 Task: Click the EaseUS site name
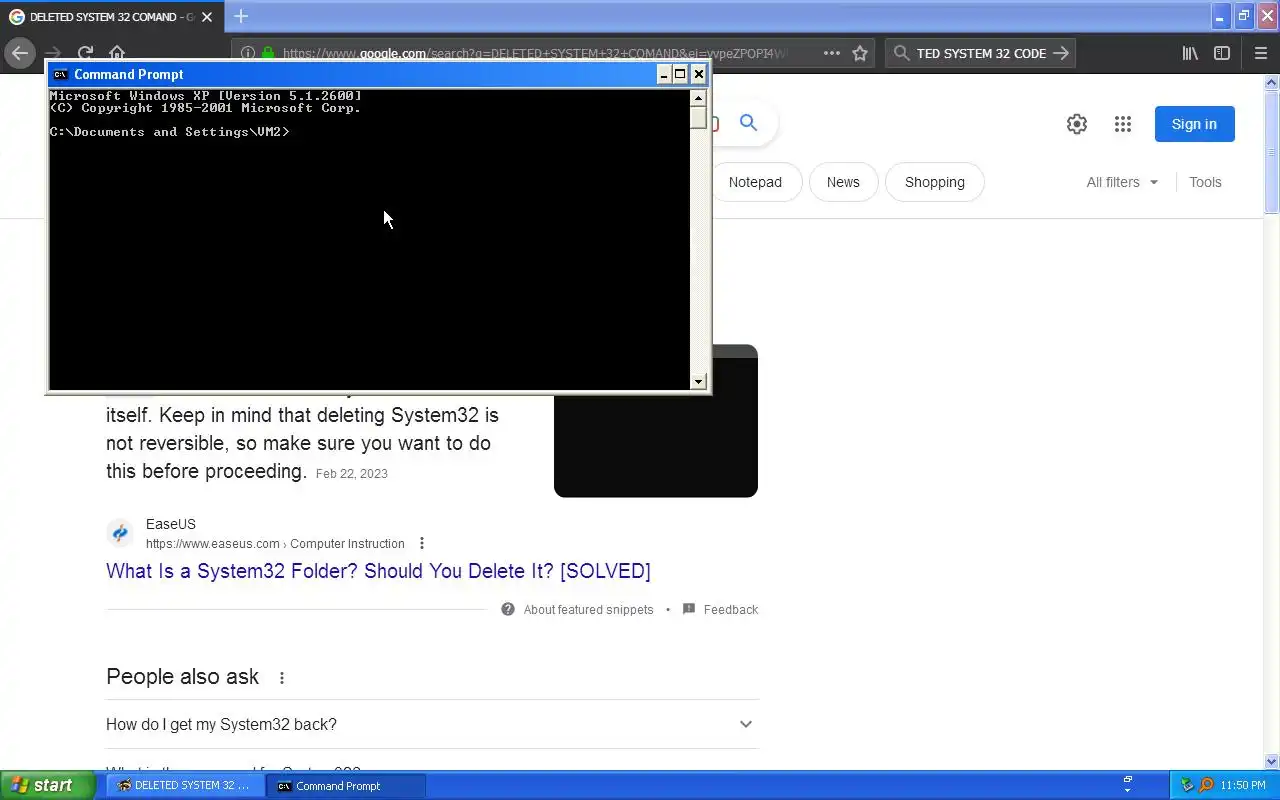[171, 524]
